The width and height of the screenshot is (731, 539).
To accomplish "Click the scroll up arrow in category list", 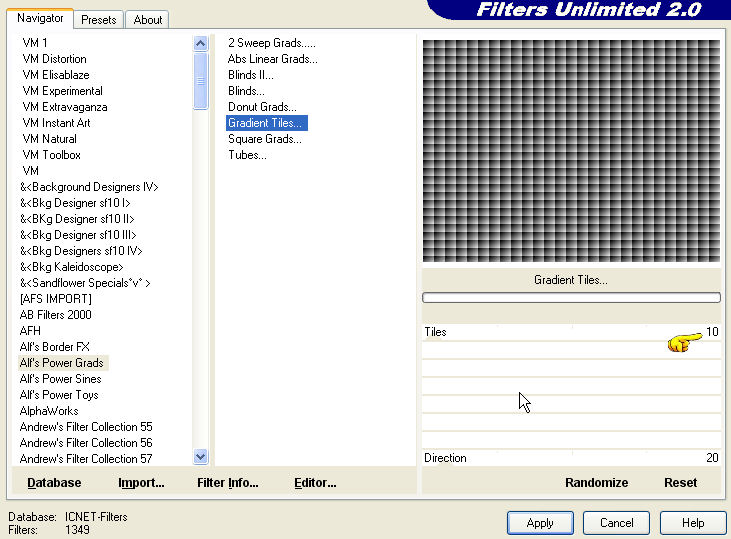I will (x=200, y=44).
